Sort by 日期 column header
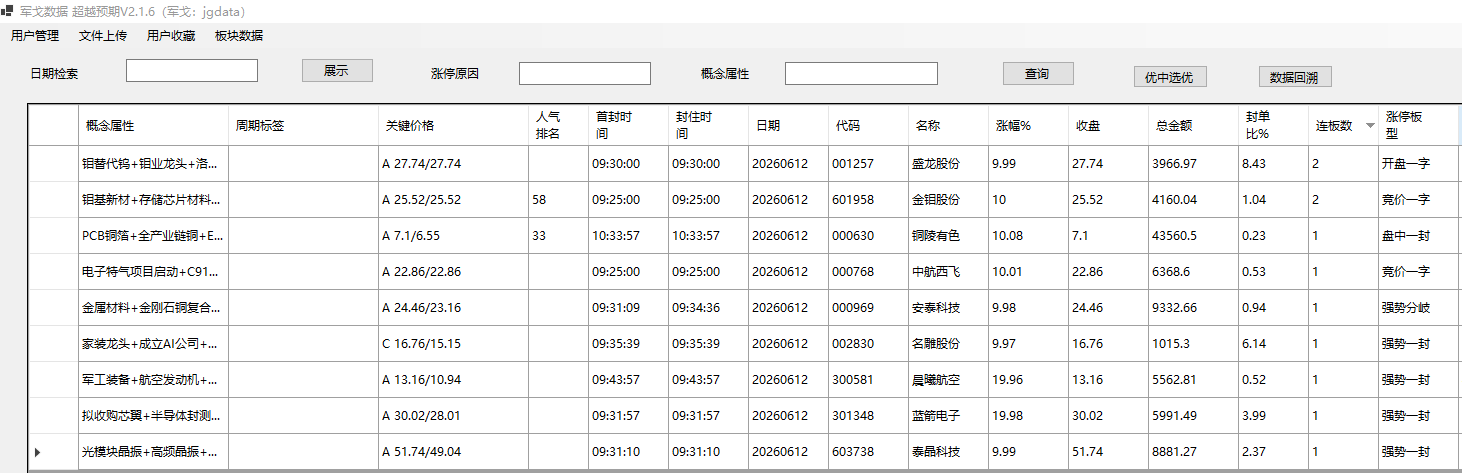Viewport: 1462px width, 473px height. click(788, 126)
